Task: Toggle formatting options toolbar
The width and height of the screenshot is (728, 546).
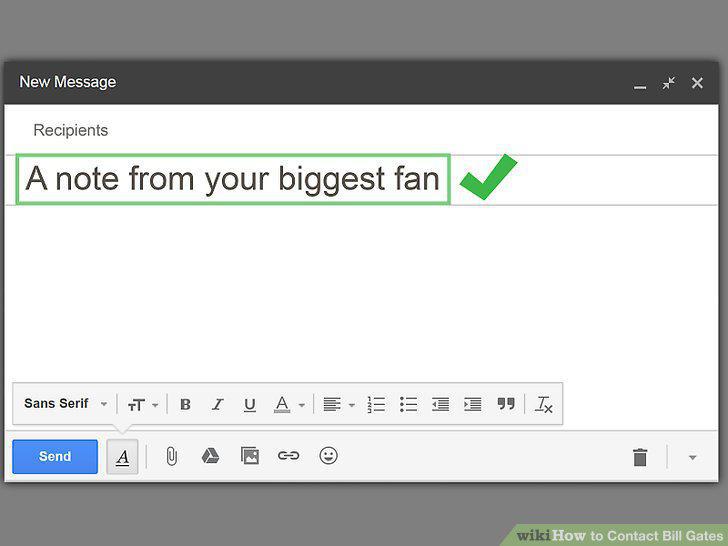Action: click(x=123, y=457)
